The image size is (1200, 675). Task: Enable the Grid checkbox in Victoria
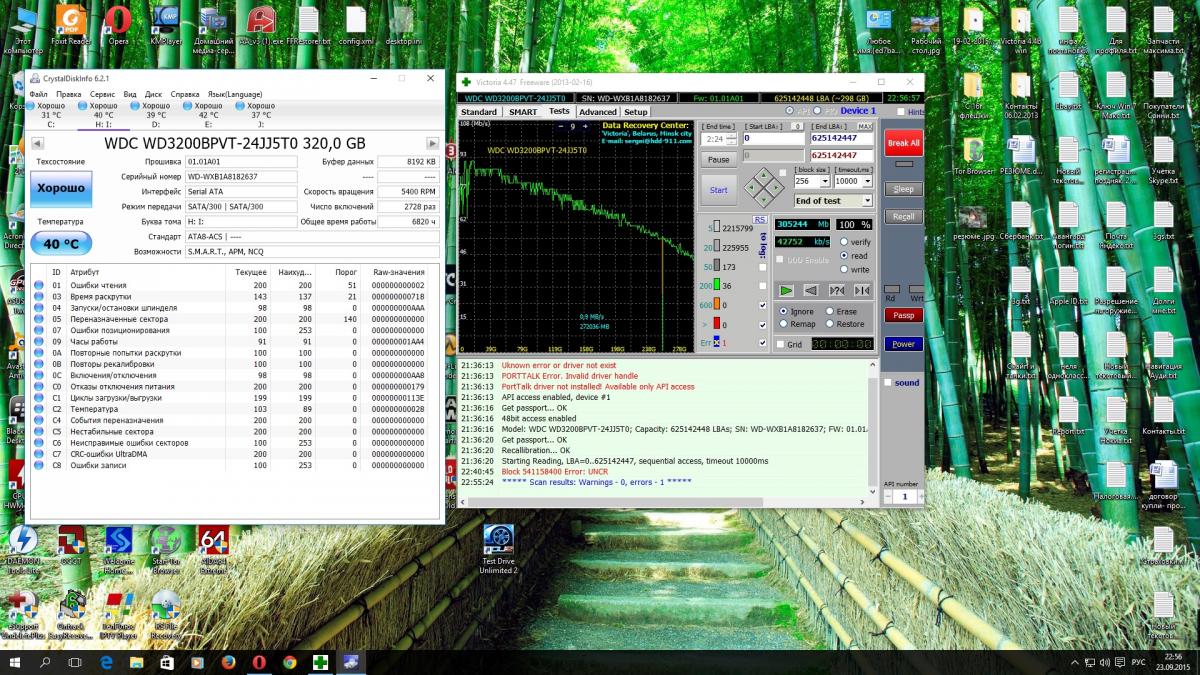tap(781, 344)
